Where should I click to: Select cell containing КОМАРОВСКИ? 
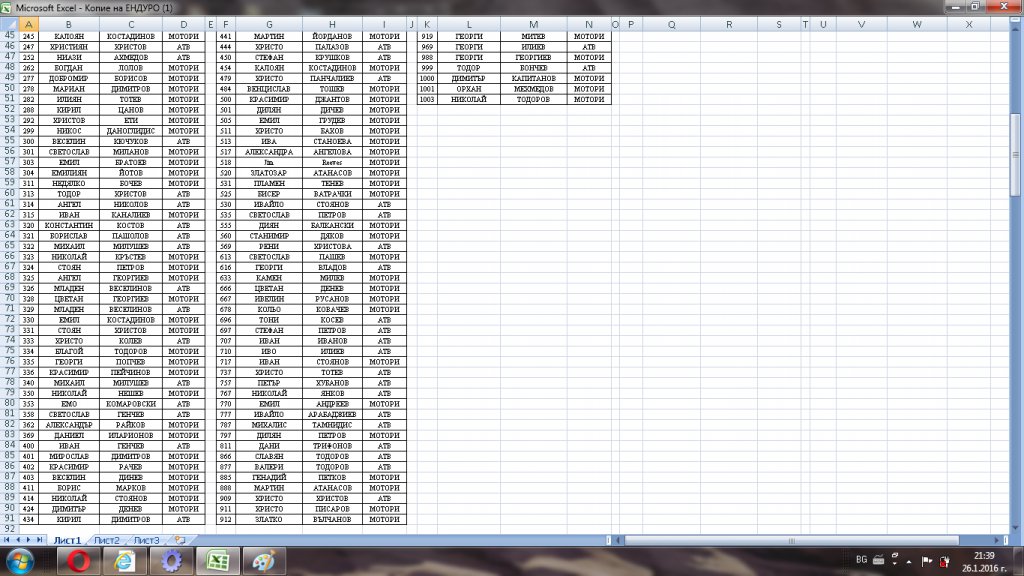pyautogui.click(x=131, y=404)
